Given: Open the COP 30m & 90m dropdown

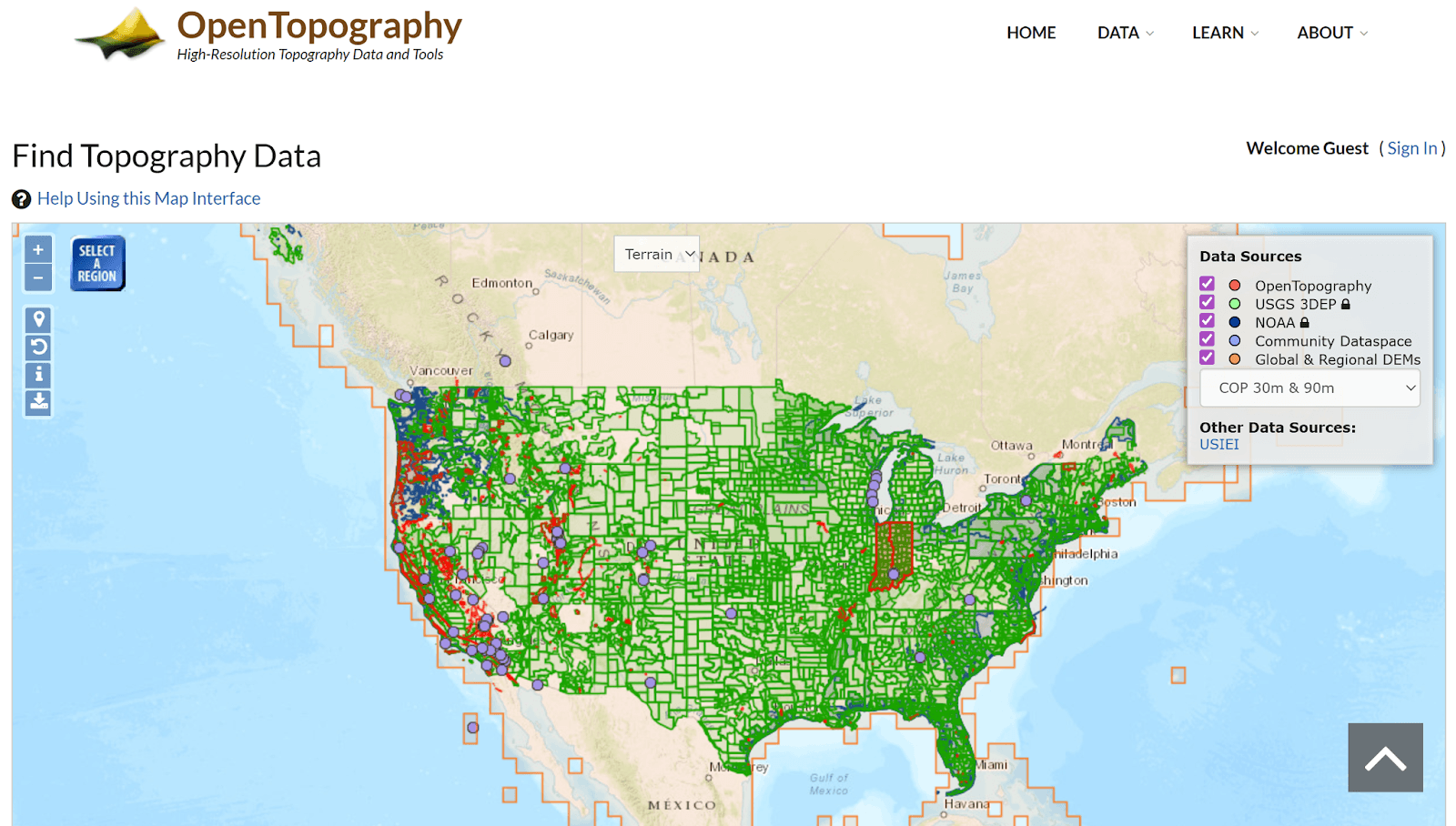Looking at the screenshot, I should point(1309,388).
